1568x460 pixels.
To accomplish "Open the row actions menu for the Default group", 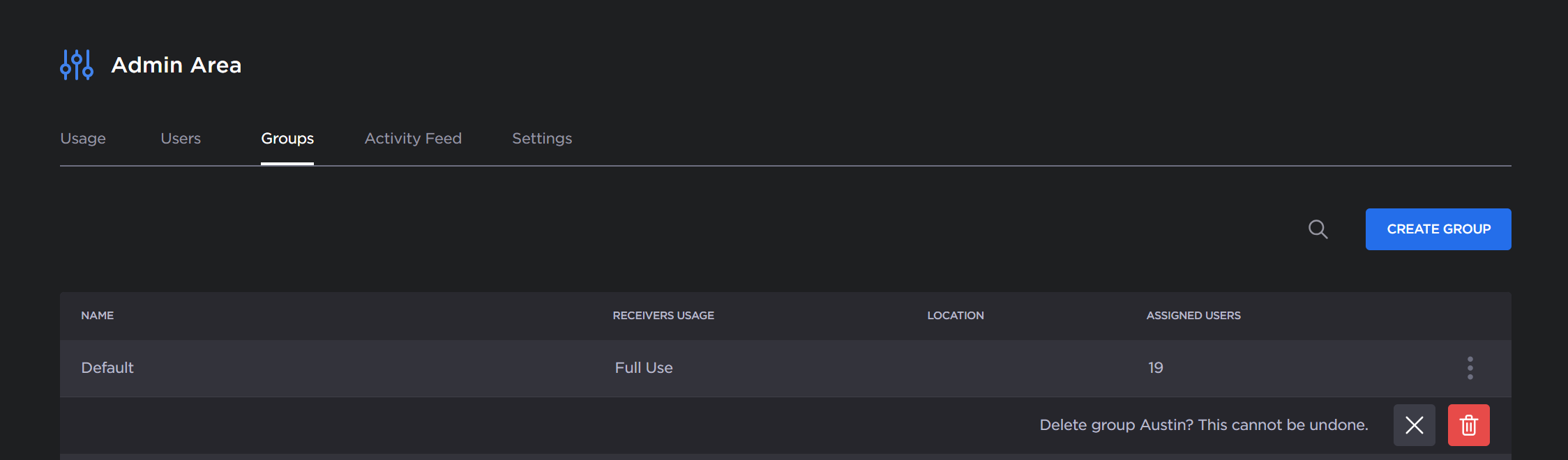I will click(1470, 368).
